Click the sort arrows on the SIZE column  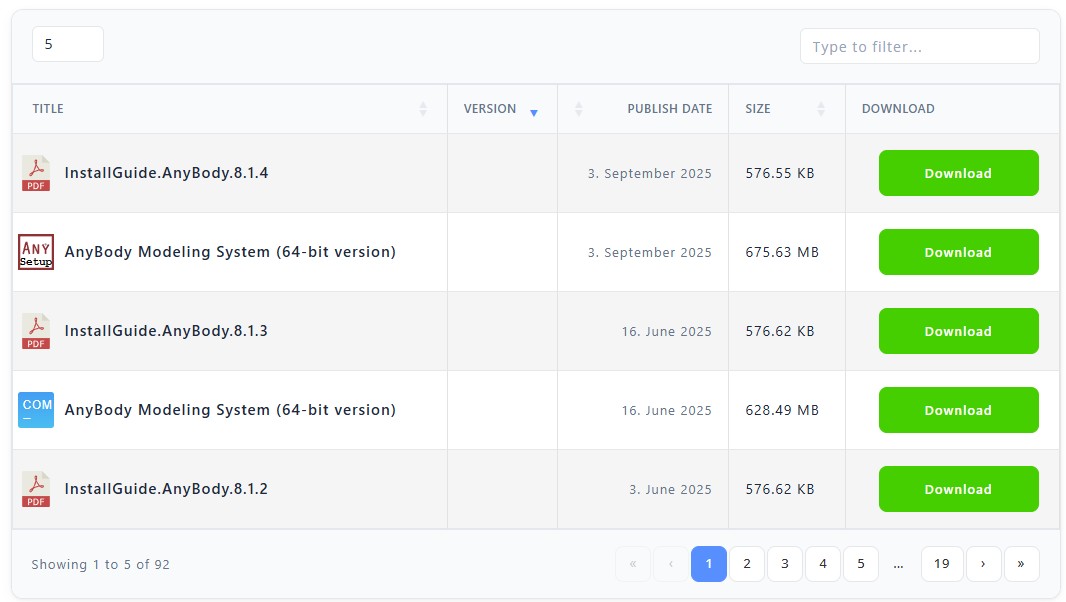821,108
